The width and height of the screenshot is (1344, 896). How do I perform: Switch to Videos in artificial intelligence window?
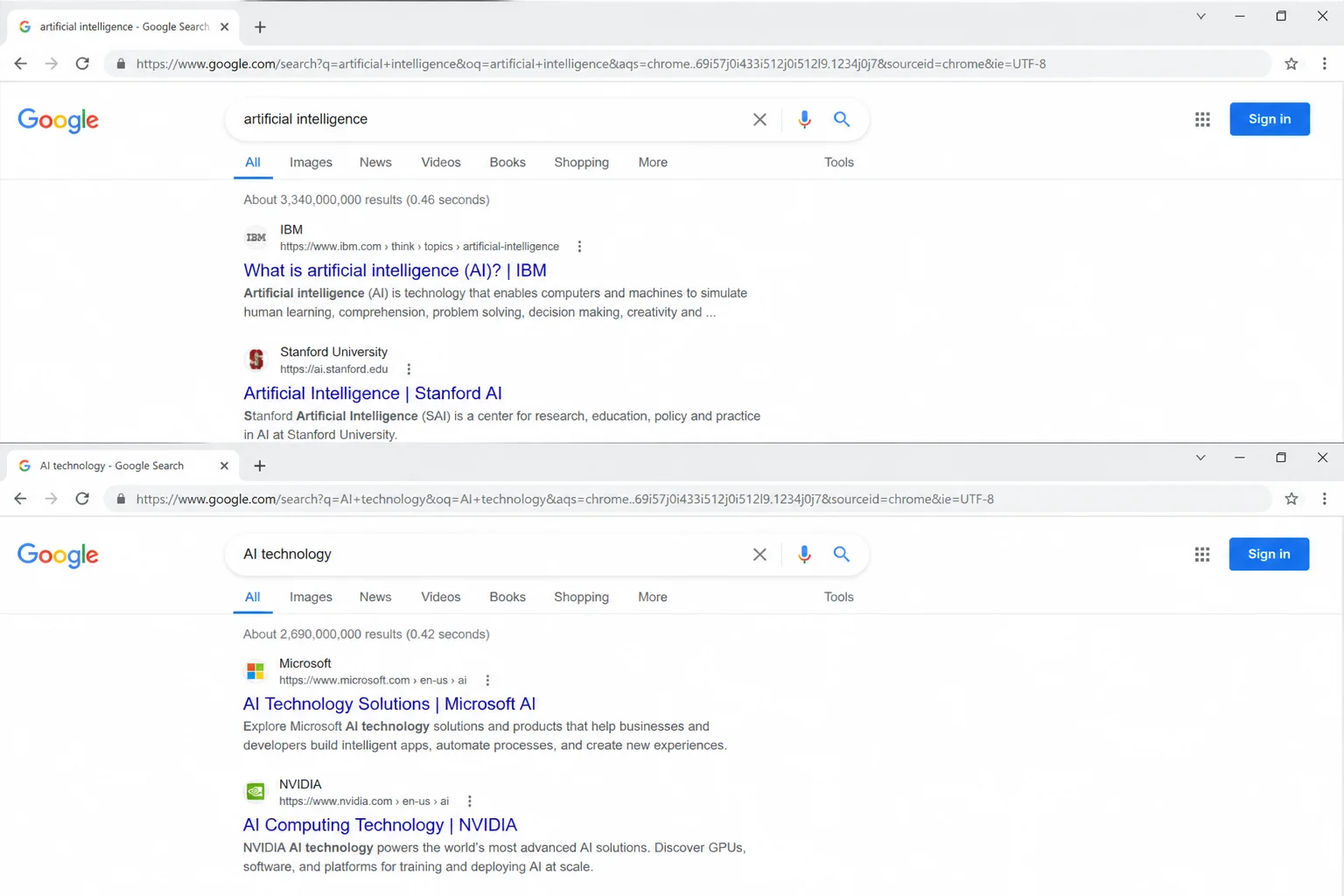[x=441, y=163]
